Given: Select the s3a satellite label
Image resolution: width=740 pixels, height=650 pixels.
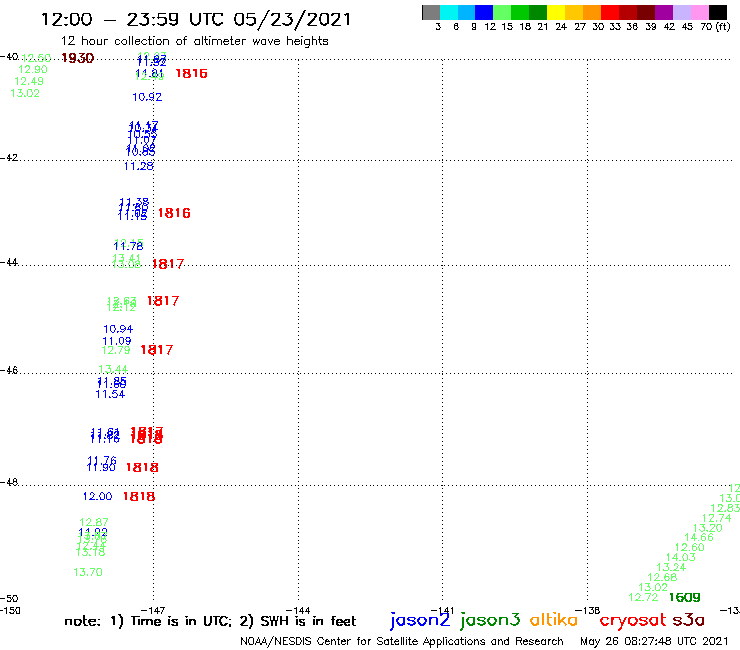Looking at the screenshot, I should click(x=688, y=620).
